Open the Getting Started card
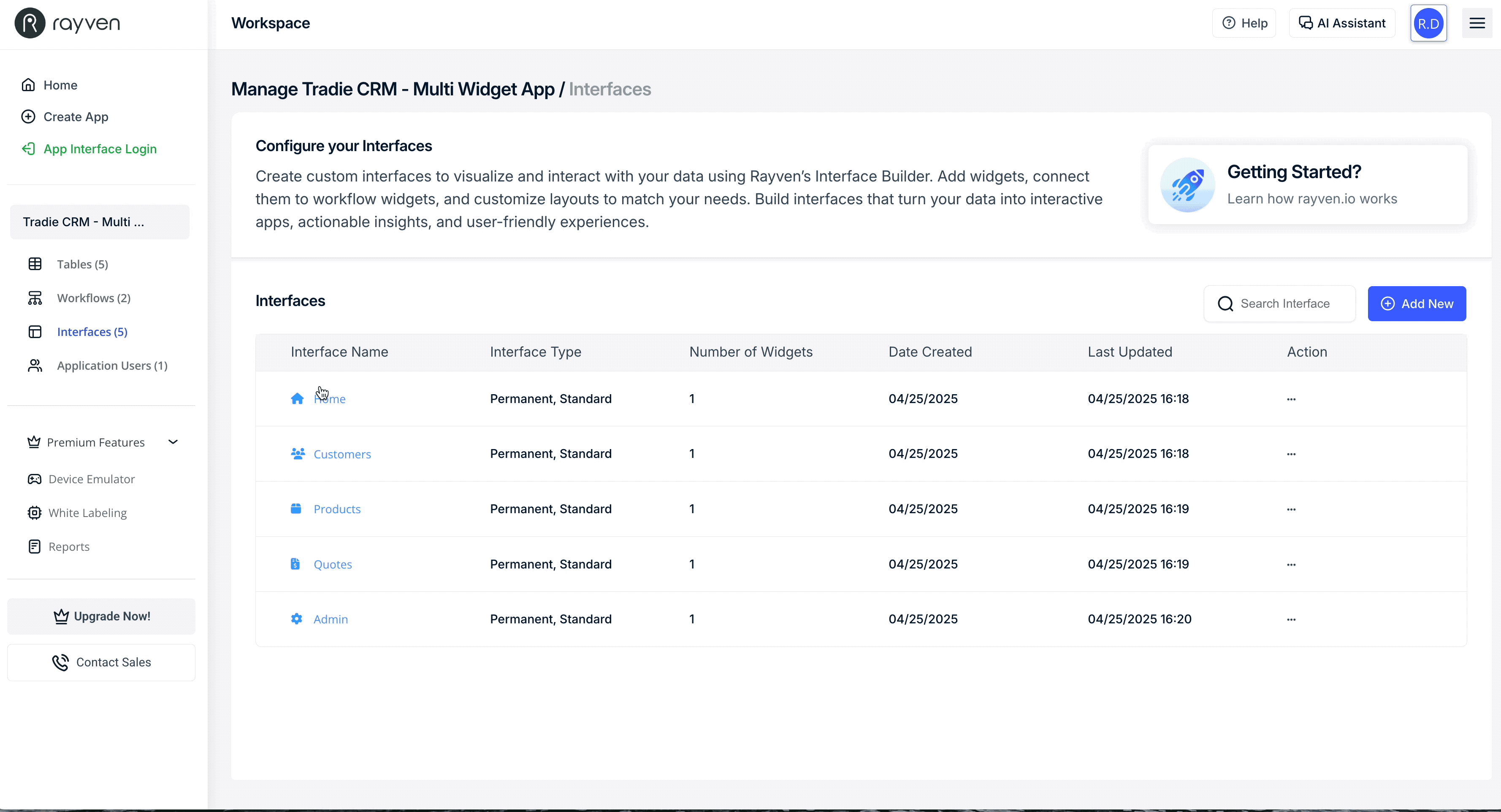 (x=1308, y=185)
